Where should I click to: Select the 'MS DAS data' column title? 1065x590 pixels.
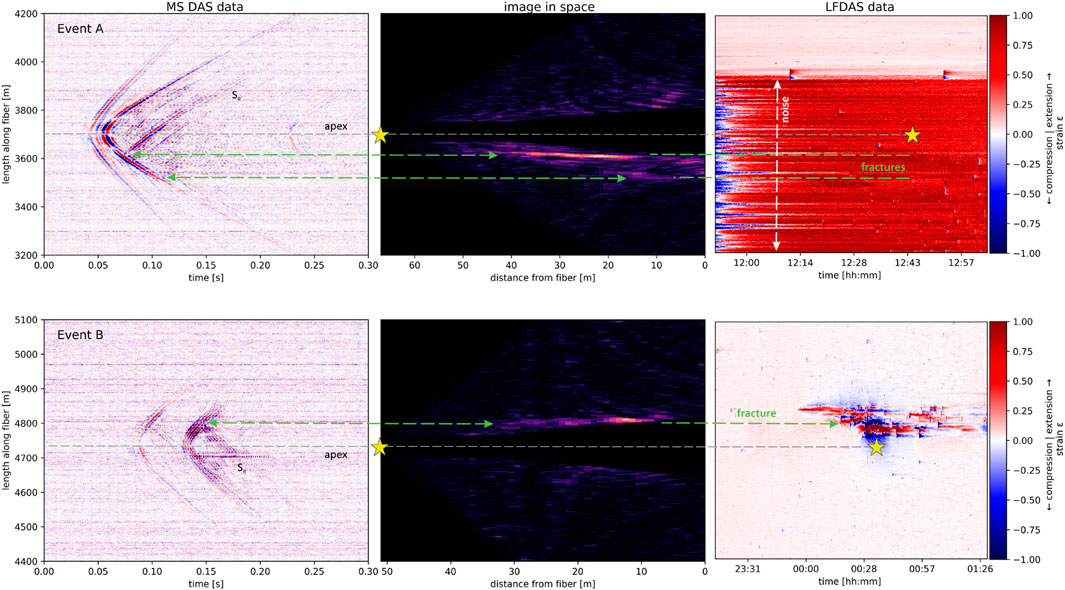pos(205,7)
